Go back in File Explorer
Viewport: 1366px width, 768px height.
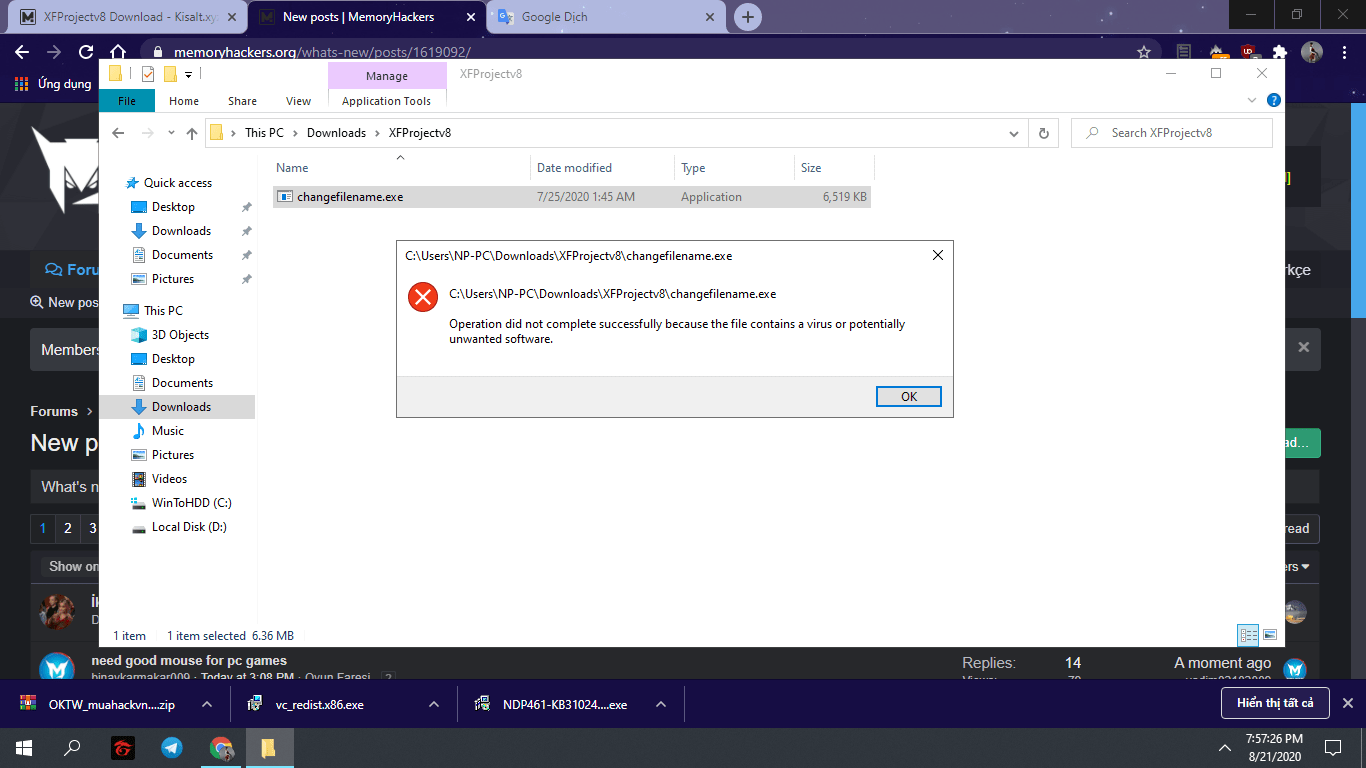click(118, 133)
